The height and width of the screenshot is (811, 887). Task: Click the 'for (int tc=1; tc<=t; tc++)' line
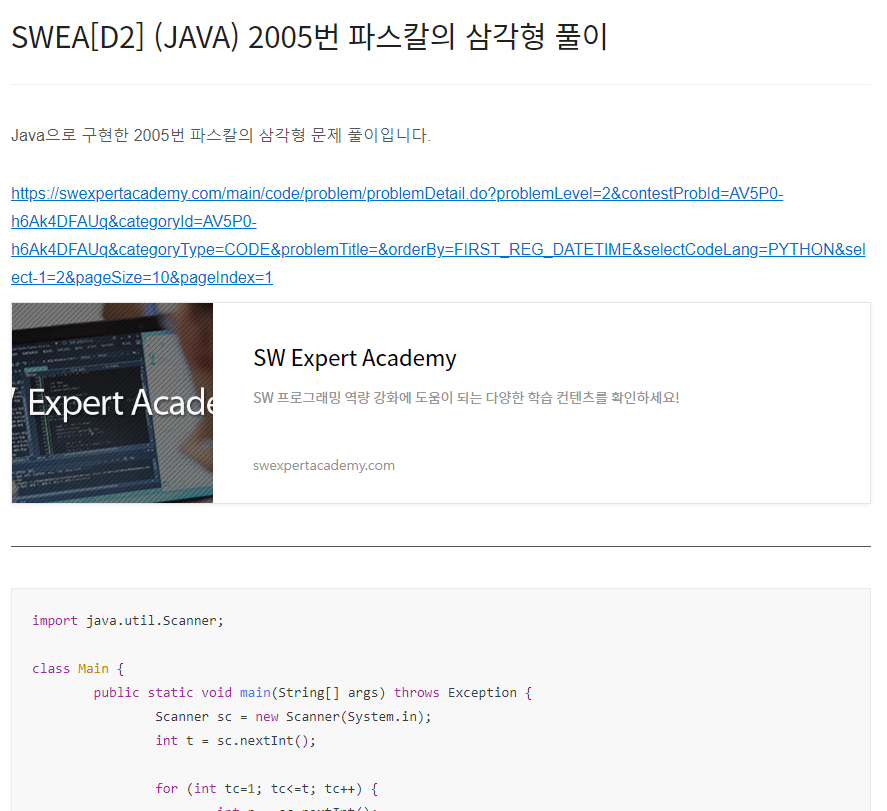pyautogui.click(x=266, y=788)
